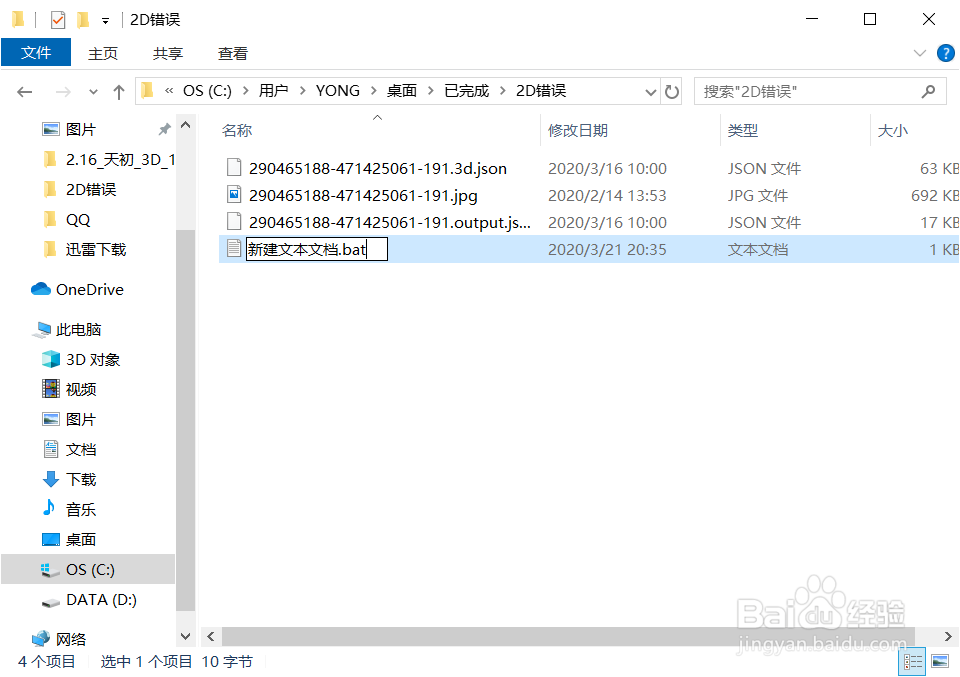Sort by the 名称 column header
Image resolution: width=960 pixels, height=677 pixels.
[x=237, y=130]
